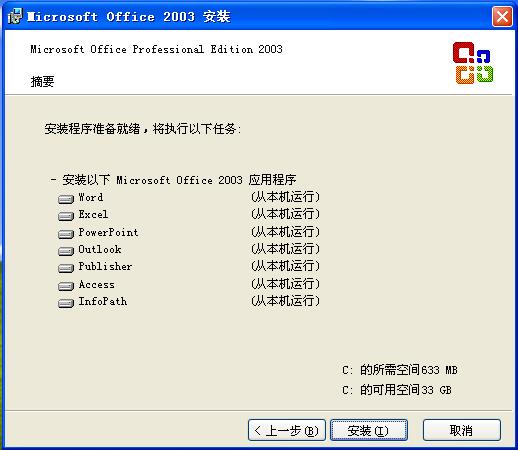
Task: Select the Excel entry in the list
Action: pyautogui.click(x=93, y=214)
